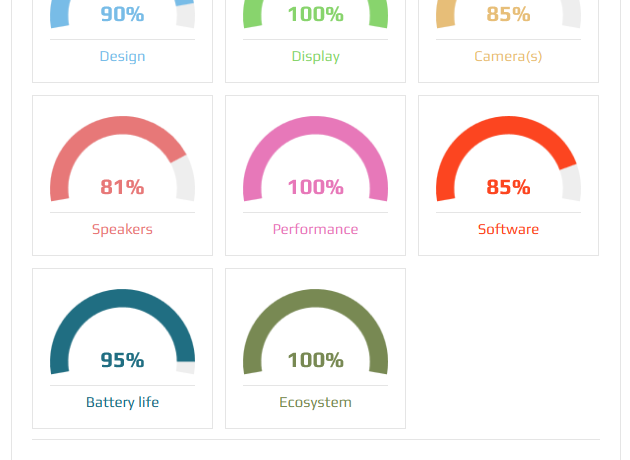The image size is (630, 460).
Task: Select the Battery life label
Action: tap(122, 402)
